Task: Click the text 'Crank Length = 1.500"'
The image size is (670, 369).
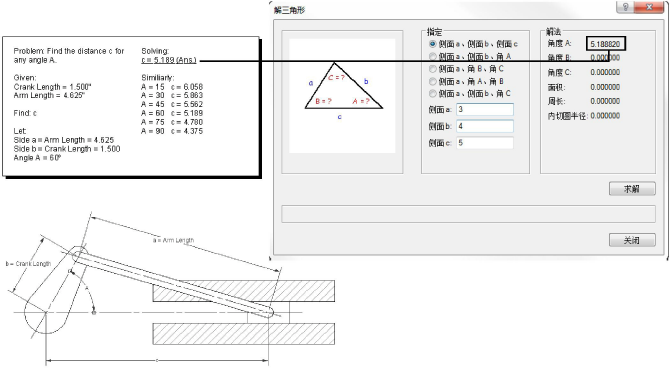Action: tap(53, 87)
